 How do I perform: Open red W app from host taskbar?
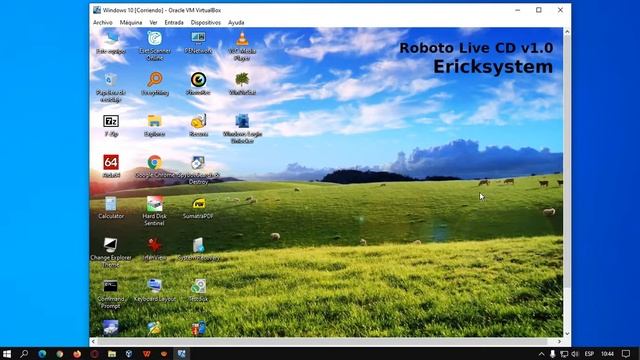(x=147, y=353)
